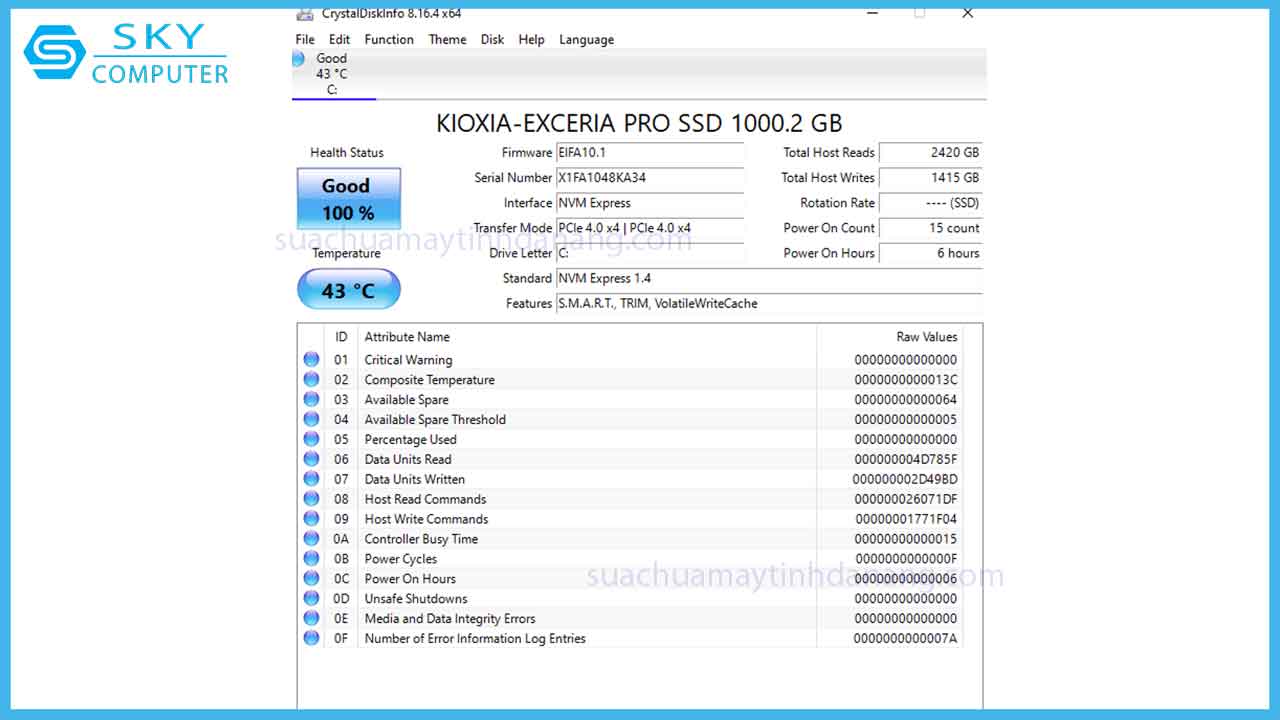The height and width of the screenshot is (720, 1280).
Task: Click the status orb for Controller Busy Time
Action: [311, 539]
